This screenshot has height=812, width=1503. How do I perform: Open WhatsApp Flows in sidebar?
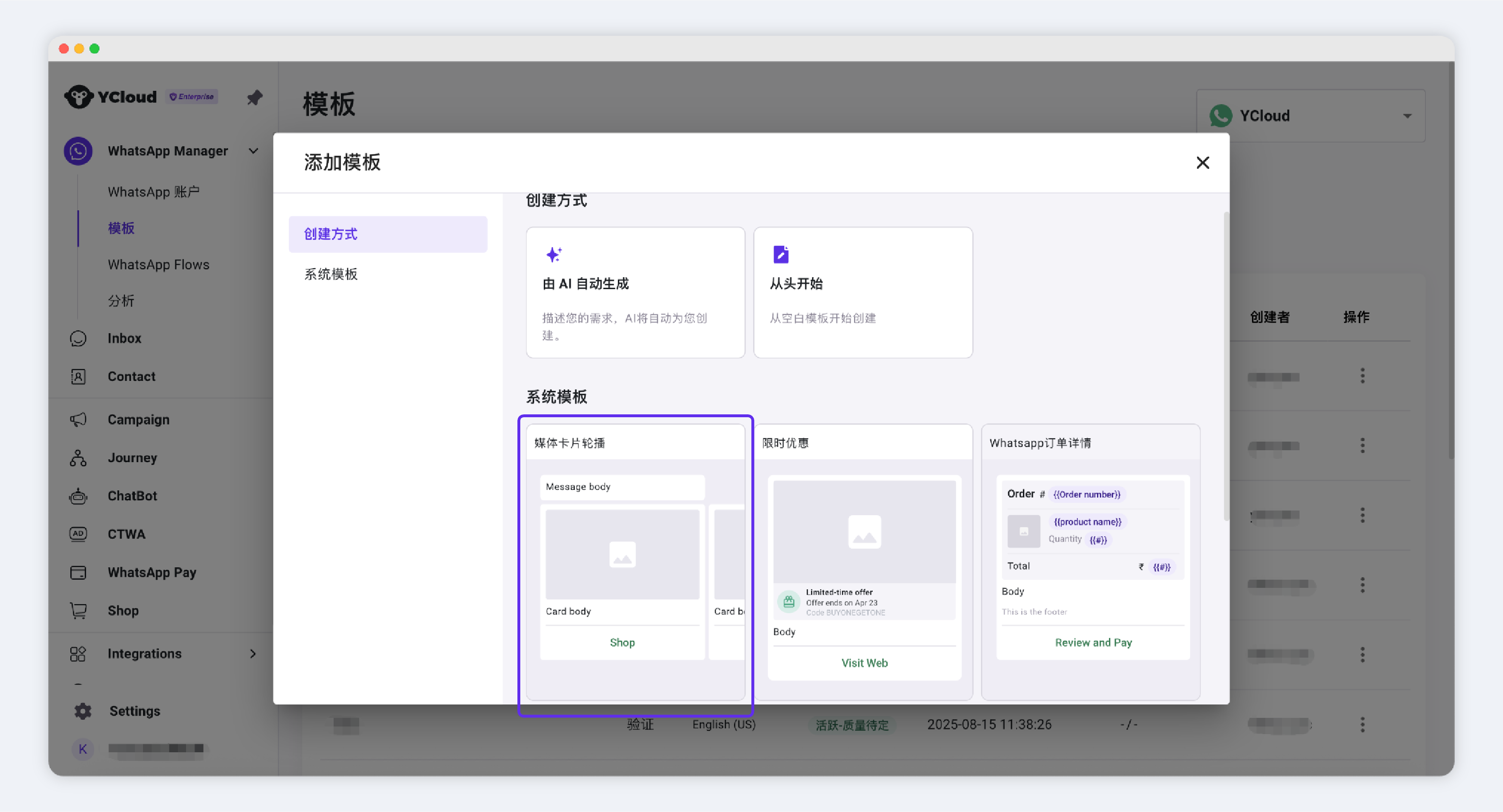coord(158,265)
